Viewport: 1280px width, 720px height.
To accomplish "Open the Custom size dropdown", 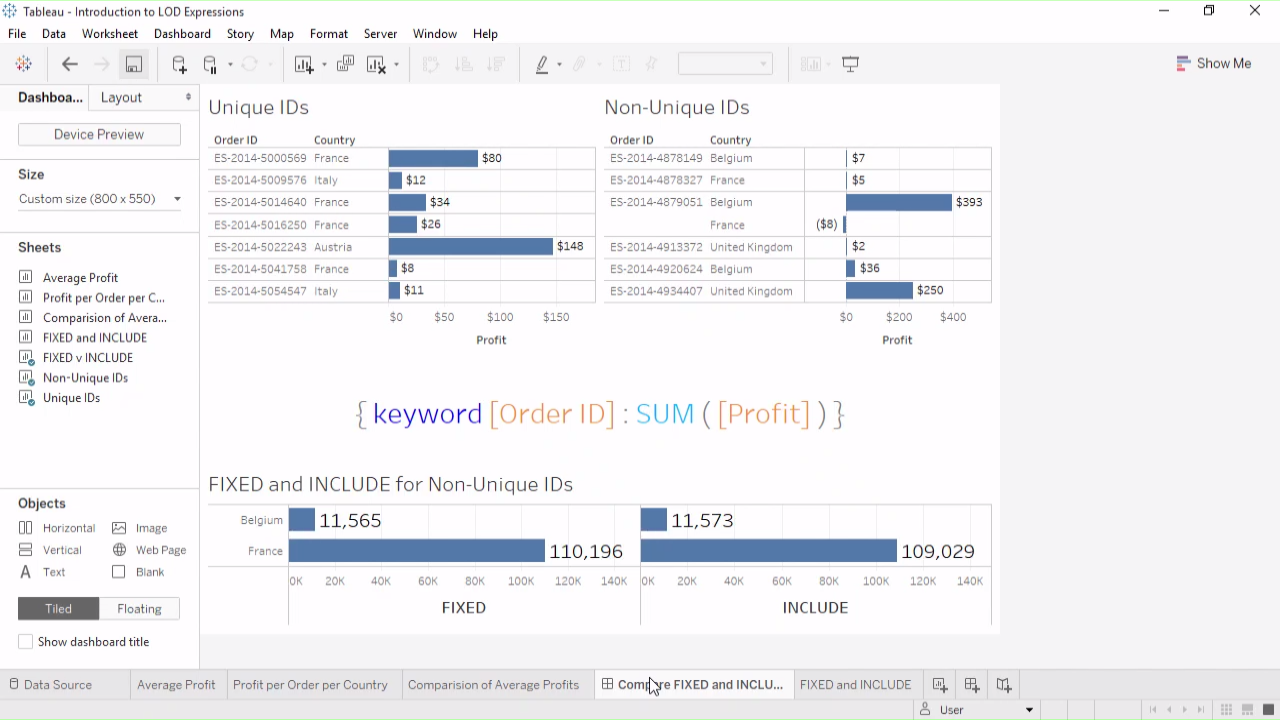I will (x=99, y=199).
